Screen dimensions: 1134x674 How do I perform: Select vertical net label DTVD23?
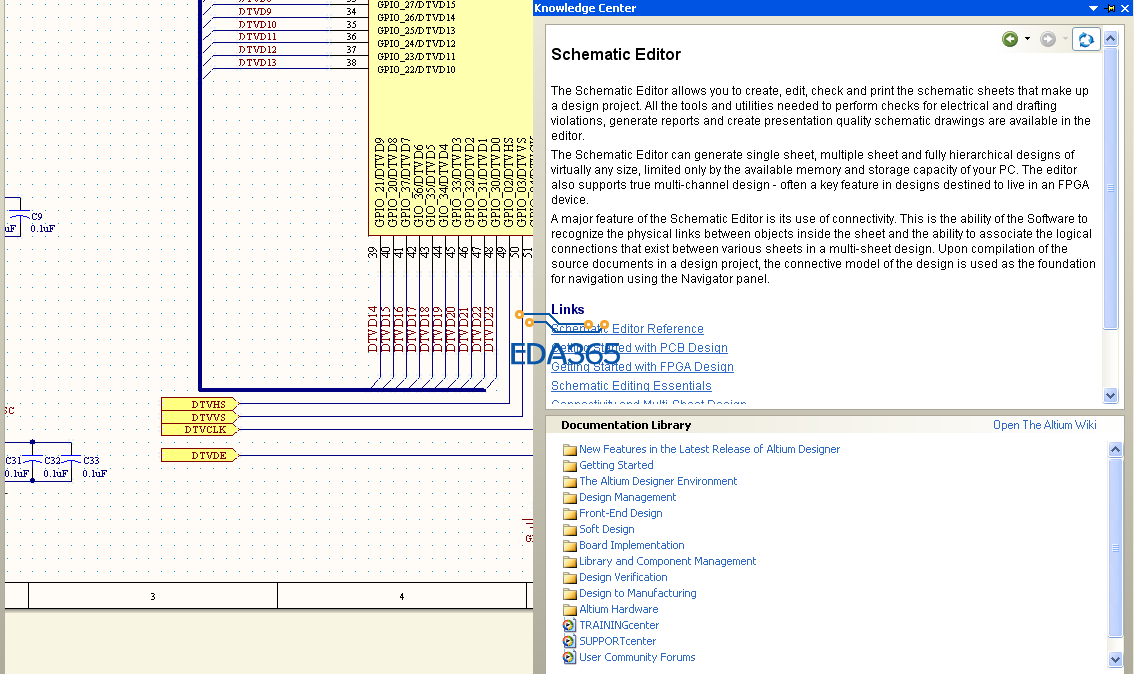[x=489, y=330]
